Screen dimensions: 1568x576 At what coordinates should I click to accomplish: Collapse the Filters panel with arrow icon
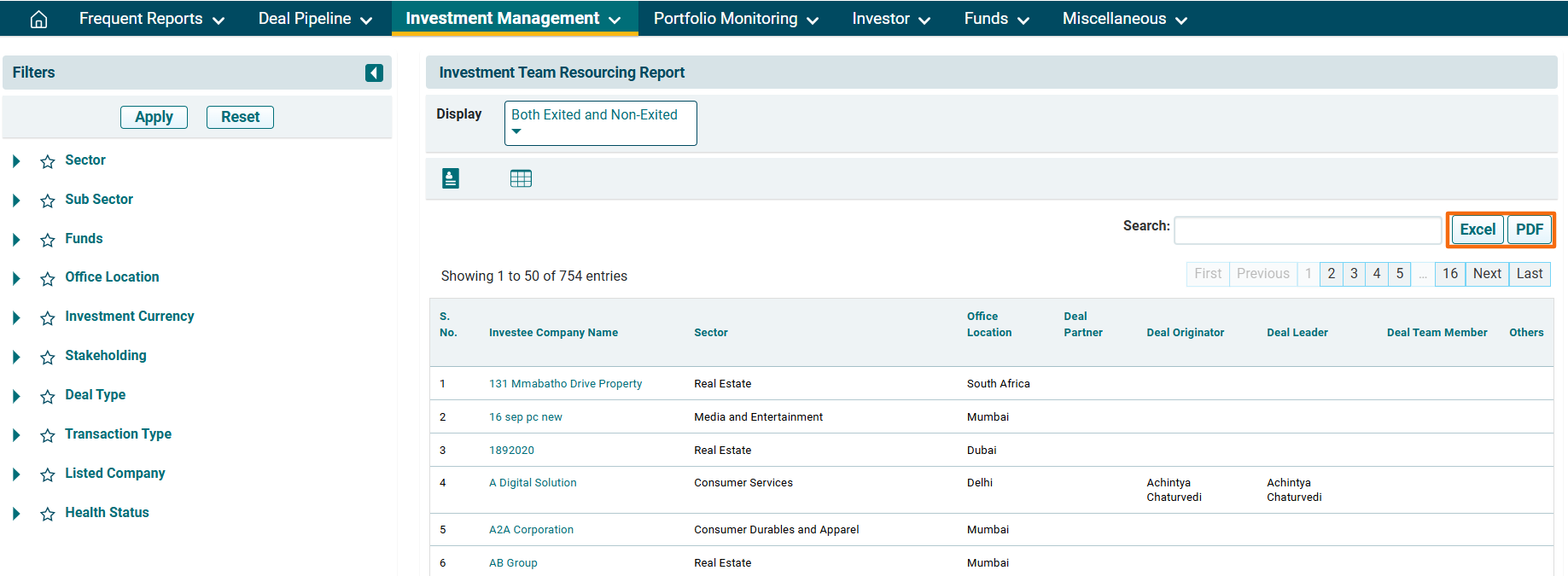[x=374, y=73]
